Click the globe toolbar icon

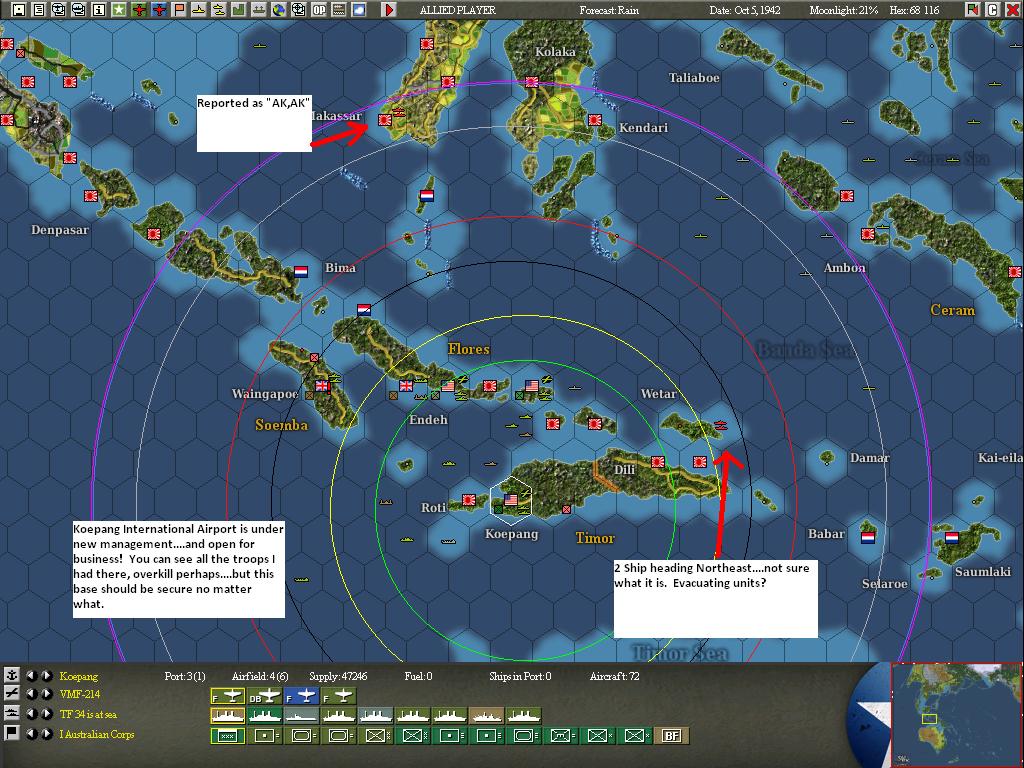tap(279, 10)
